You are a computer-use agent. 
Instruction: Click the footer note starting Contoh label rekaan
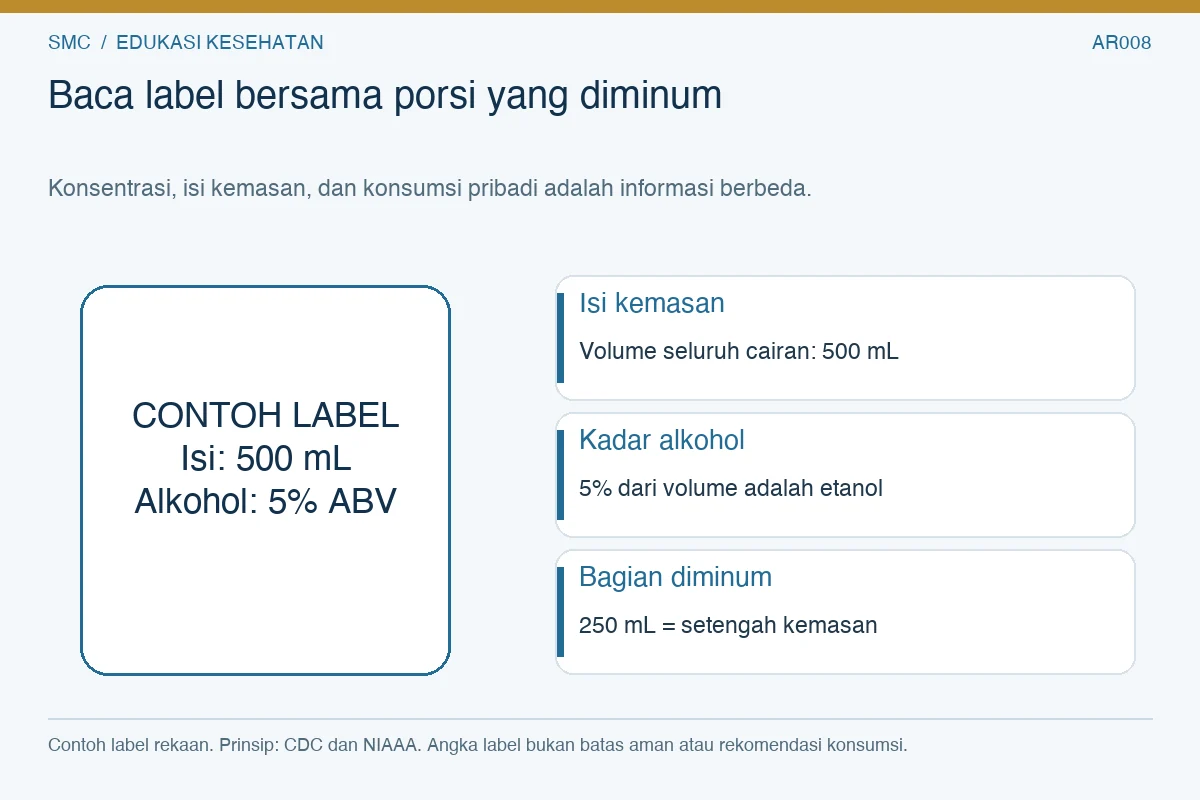[x=478, y=745]
